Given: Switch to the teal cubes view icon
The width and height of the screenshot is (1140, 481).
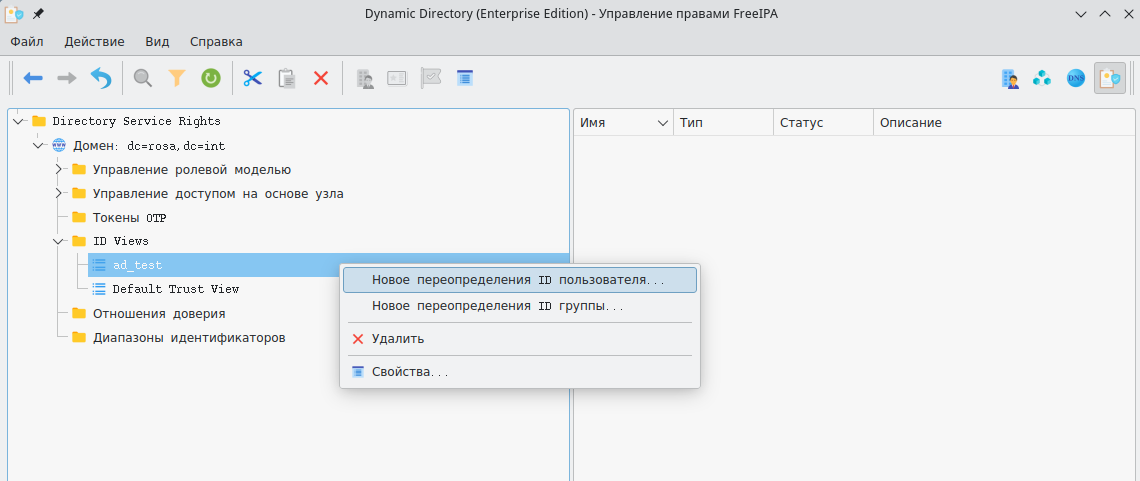Looking at the screenshot, I should pyautogui.click(x=1042, y=78).
